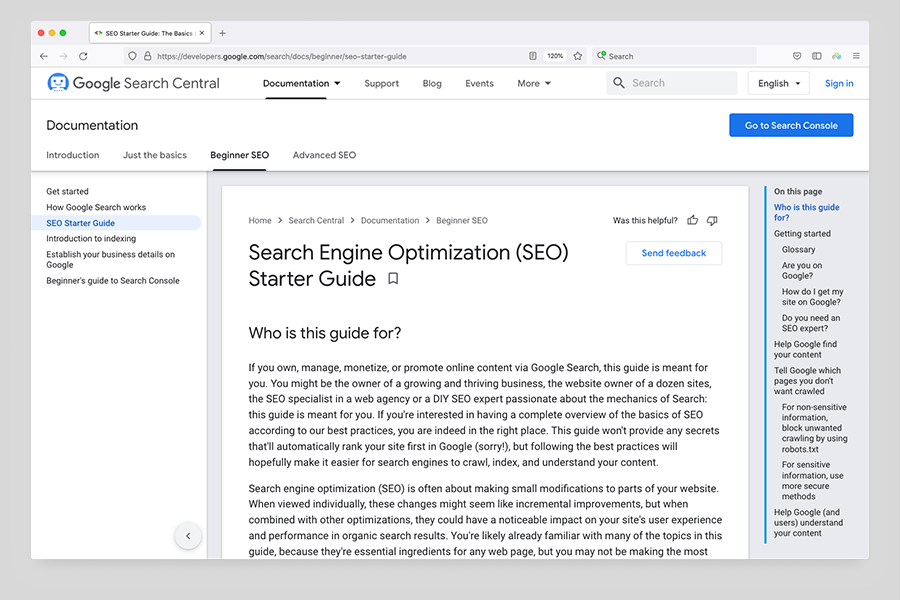The image size is (900, 600).
Task: Bookmark this page with the star icon
Action: click(x=578, y=56)
